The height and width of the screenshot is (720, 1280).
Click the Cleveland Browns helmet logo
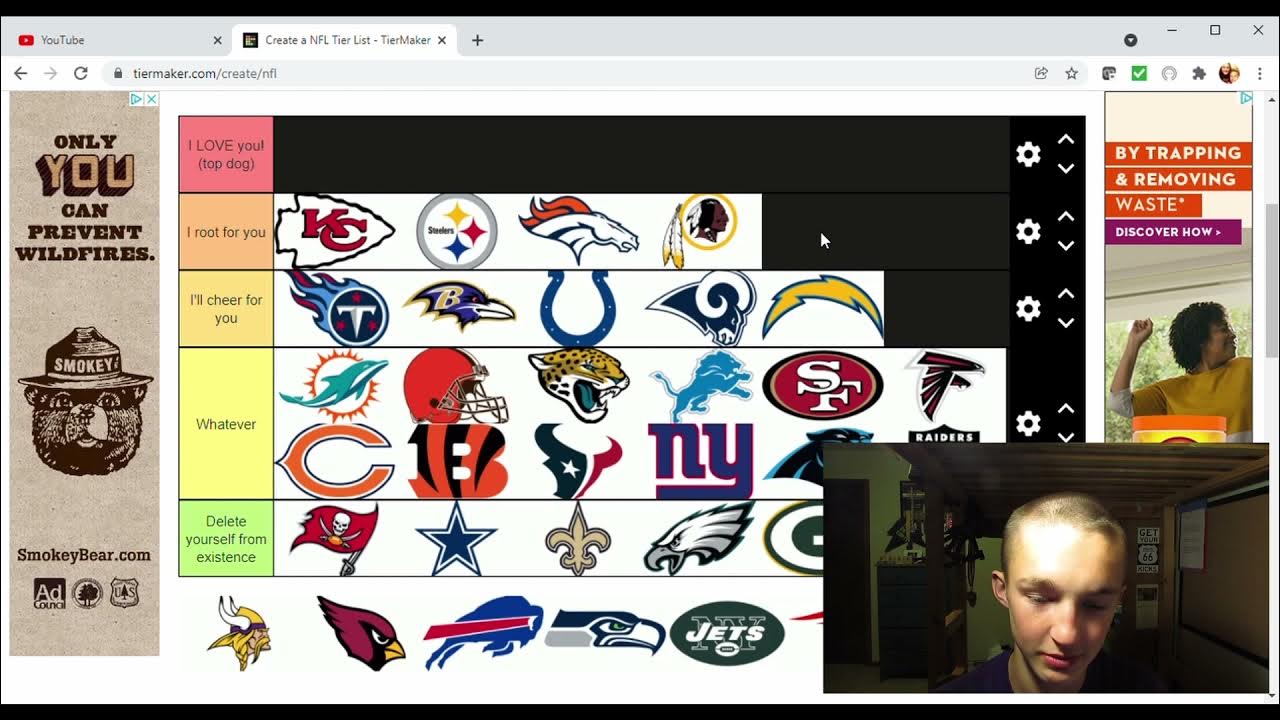tap(456, 385)
